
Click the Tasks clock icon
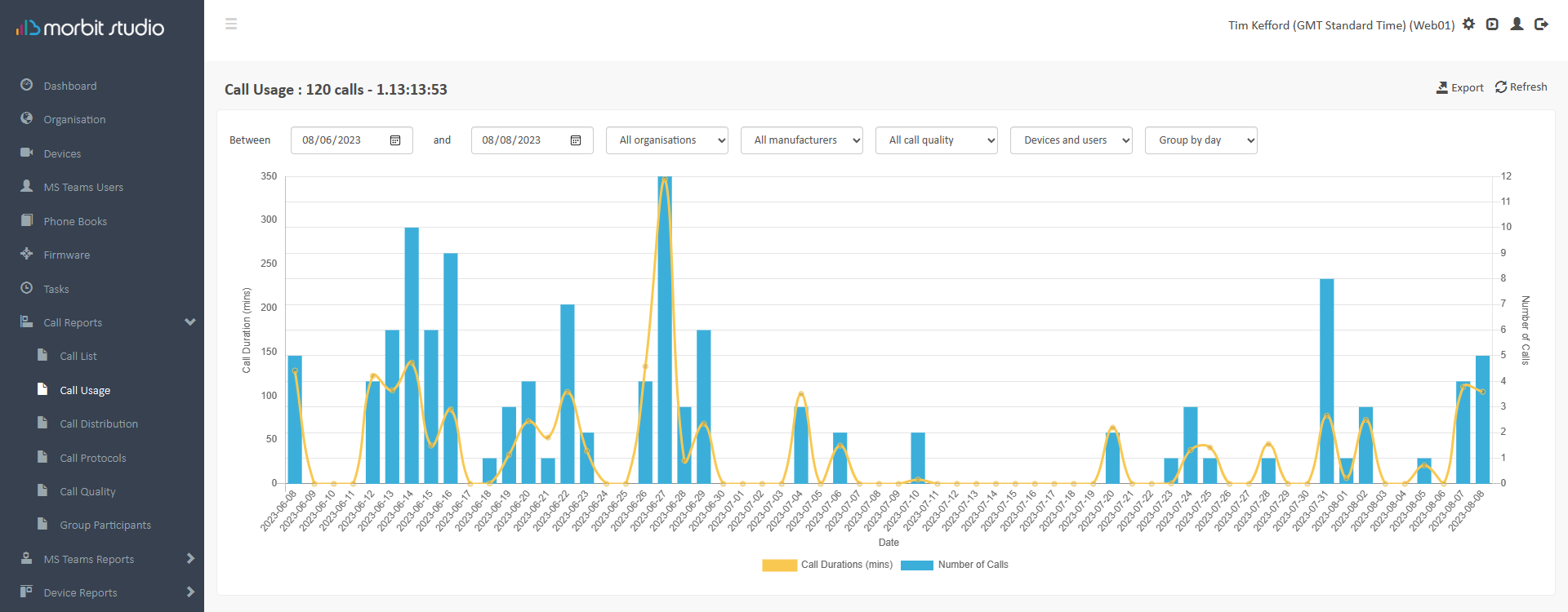click(x=27, y=288)
